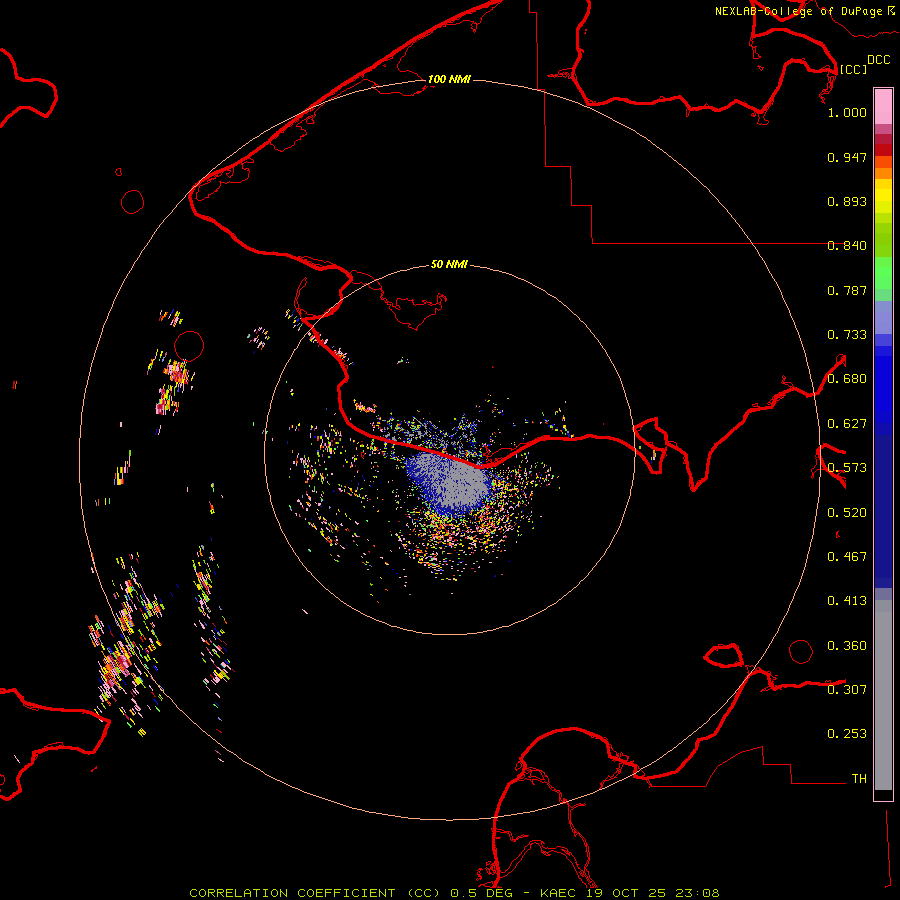The image size is (900, 900).
Task: Choose the orange swatch near 0.947
Action: (883, 164)
